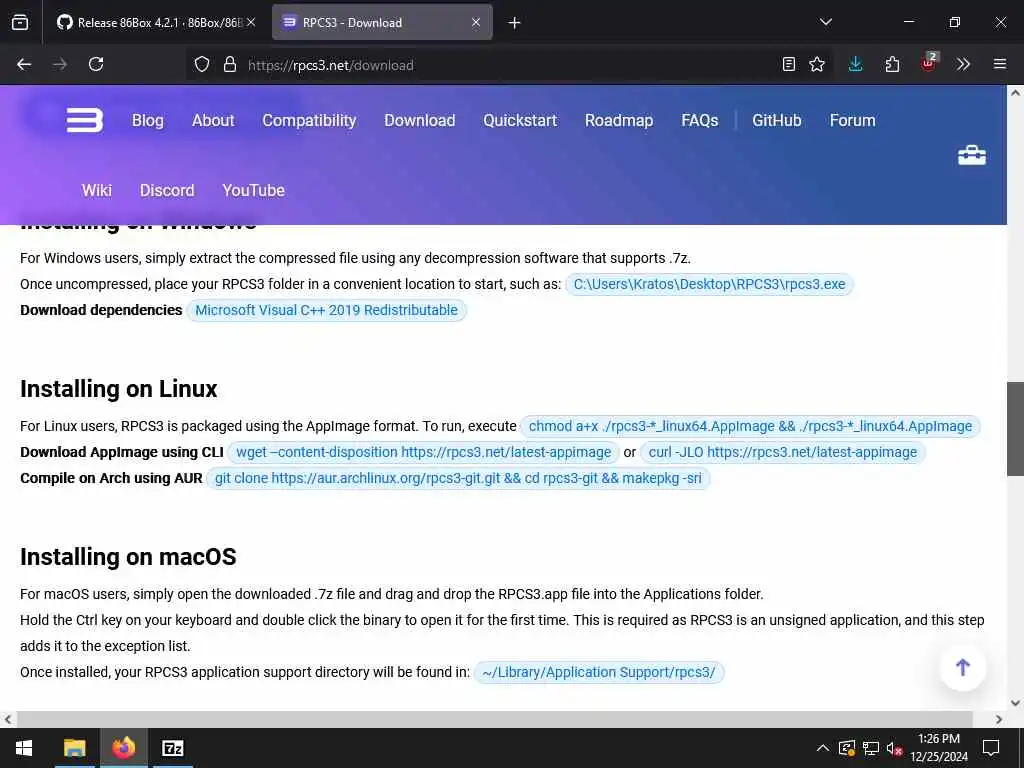Click Download in the nav bar
1024x768 pixels.
[x=419, y=120]
